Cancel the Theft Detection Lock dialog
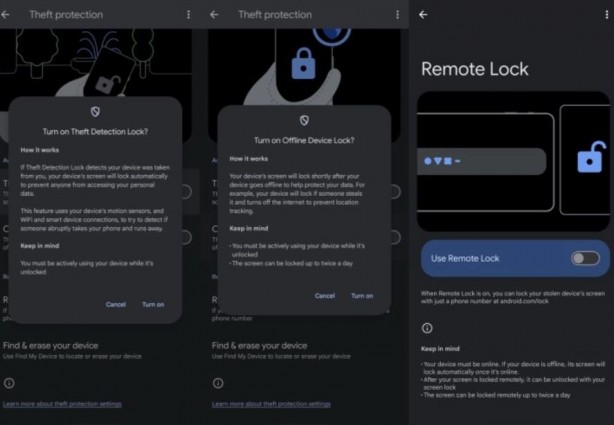Image resolution: width=614 pixels, height=425 pixels. tap(116, 304)
